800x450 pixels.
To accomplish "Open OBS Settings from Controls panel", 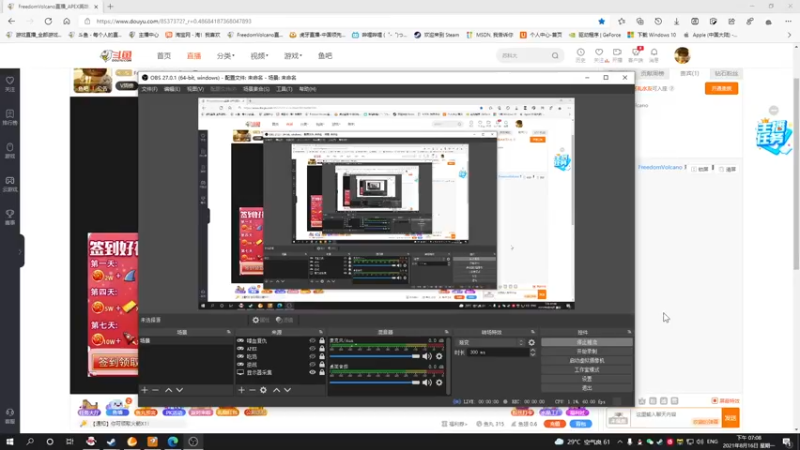I will coord(587,379).
